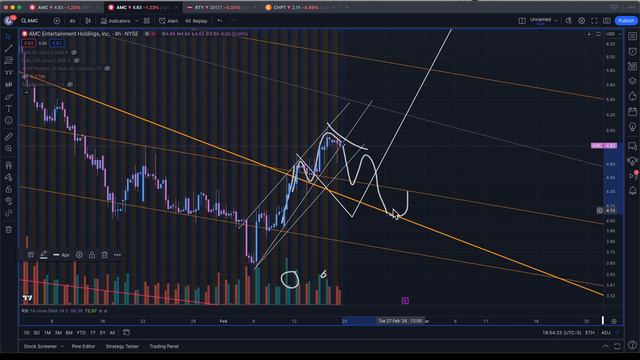The image size is (640, 360).
Task: Open the quick search icon
Action: pos(569,21)
